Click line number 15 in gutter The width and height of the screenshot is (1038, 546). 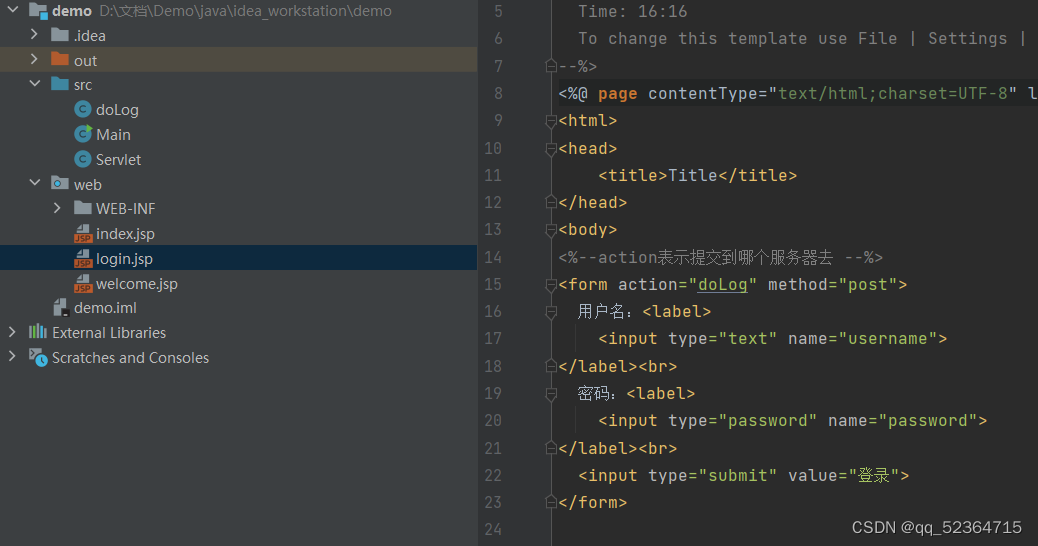(493, 285)
